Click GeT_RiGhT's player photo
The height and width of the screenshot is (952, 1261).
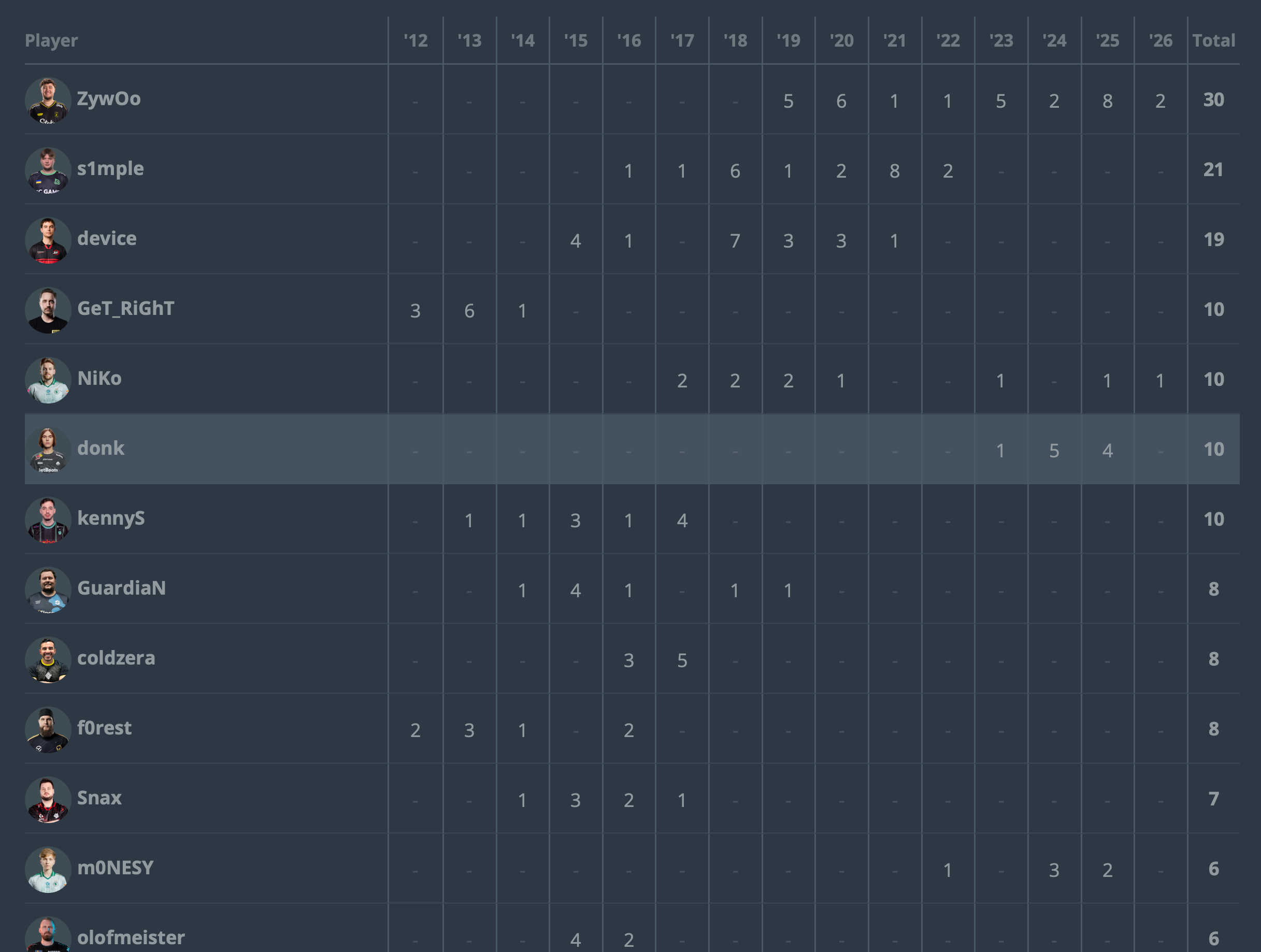(48, 310)
